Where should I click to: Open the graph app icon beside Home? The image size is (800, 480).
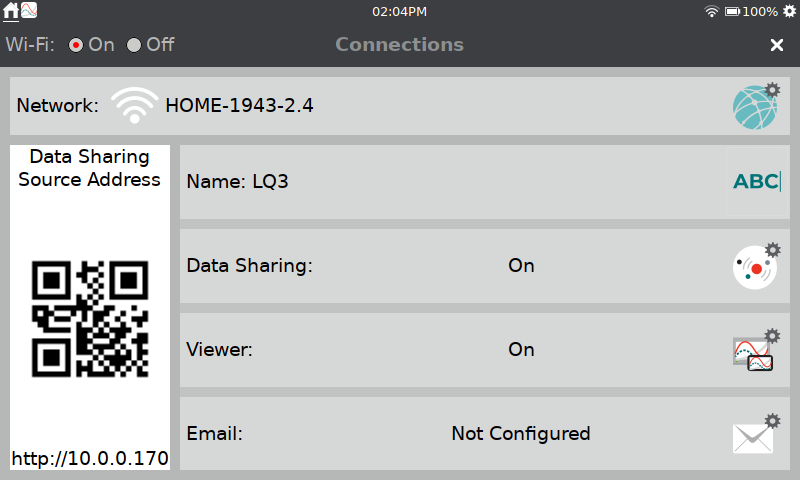point(29,10)
